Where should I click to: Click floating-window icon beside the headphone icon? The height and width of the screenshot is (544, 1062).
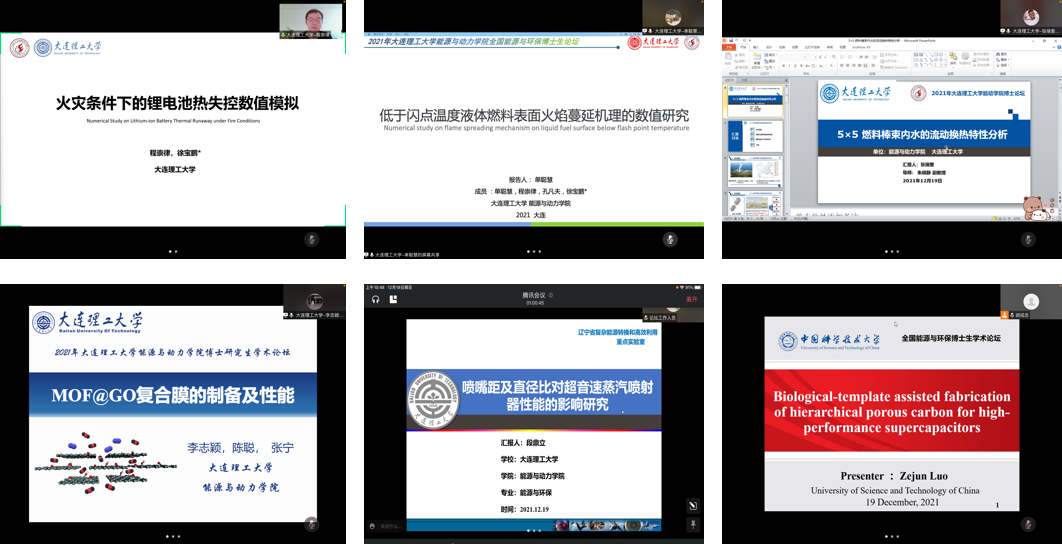392,299
